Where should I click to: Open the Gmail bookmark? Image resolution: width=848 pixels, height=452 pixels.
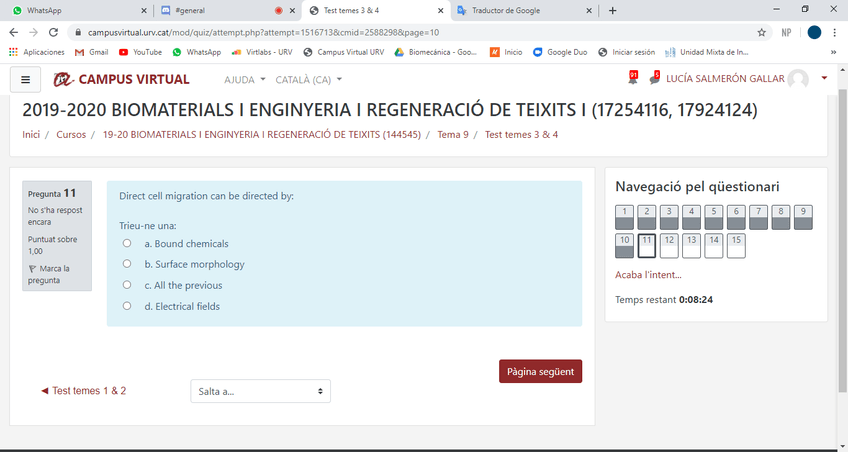click(x=91, y=52)
